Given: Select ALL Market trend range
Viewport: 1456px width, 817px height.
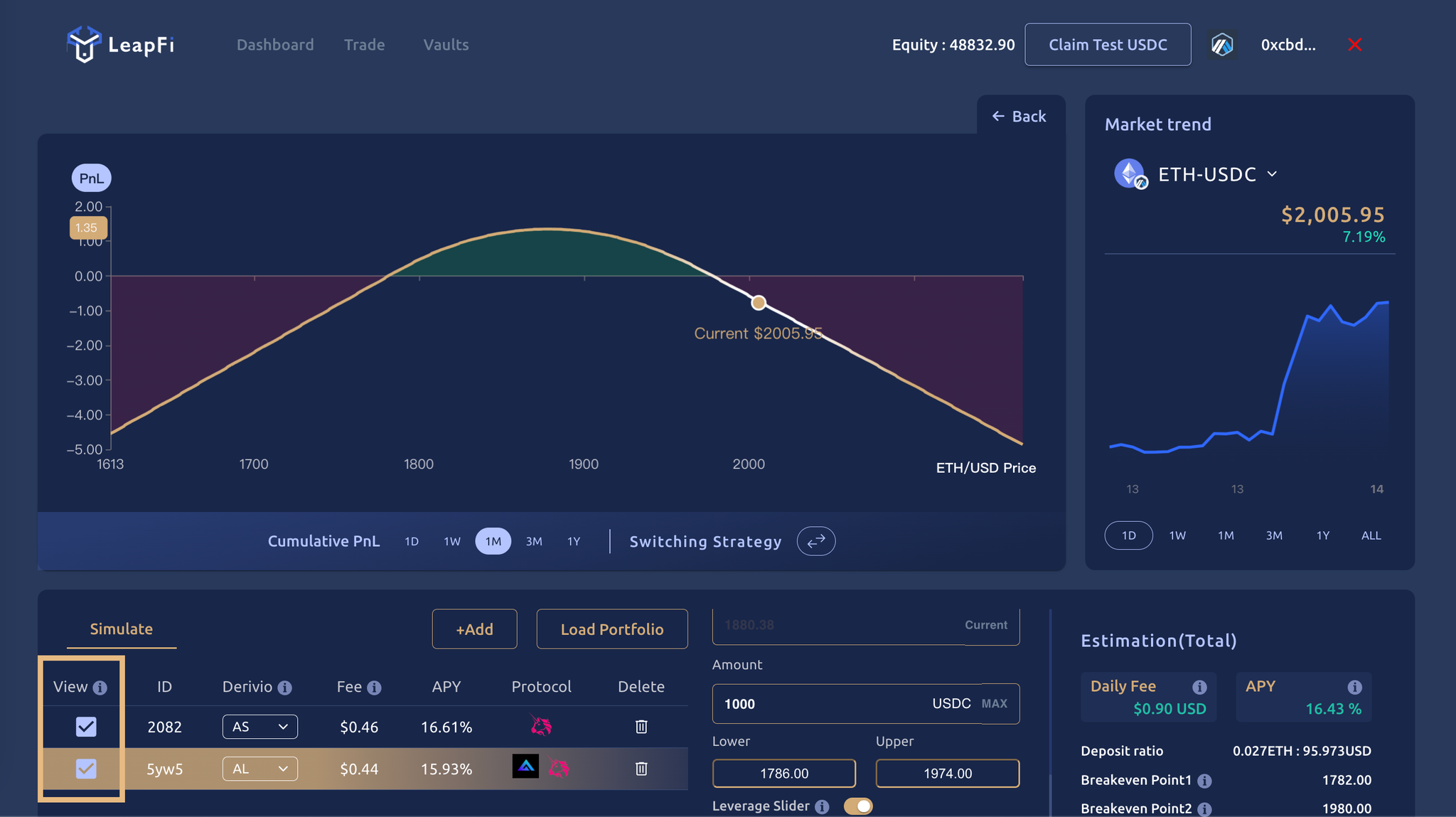Looking at the screenshot, I should 1371,535.
